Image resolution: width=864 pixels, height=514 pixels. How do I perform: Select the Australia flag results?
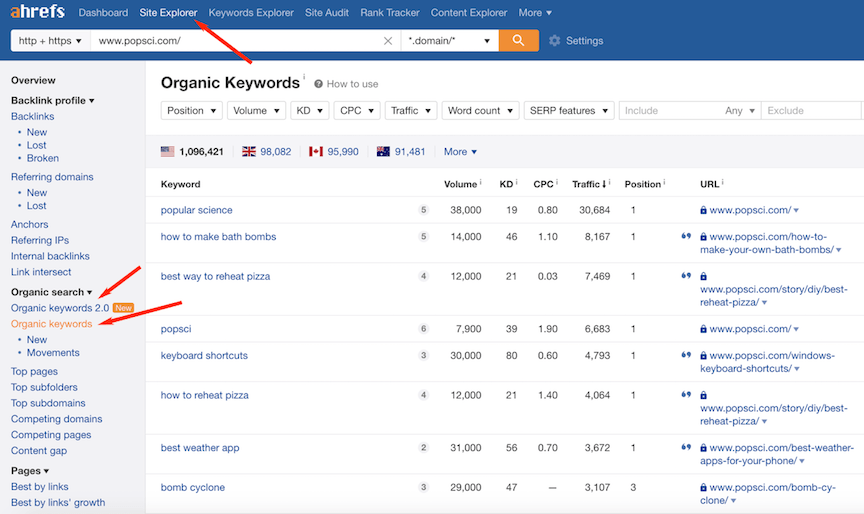click(x=383, y=152)
